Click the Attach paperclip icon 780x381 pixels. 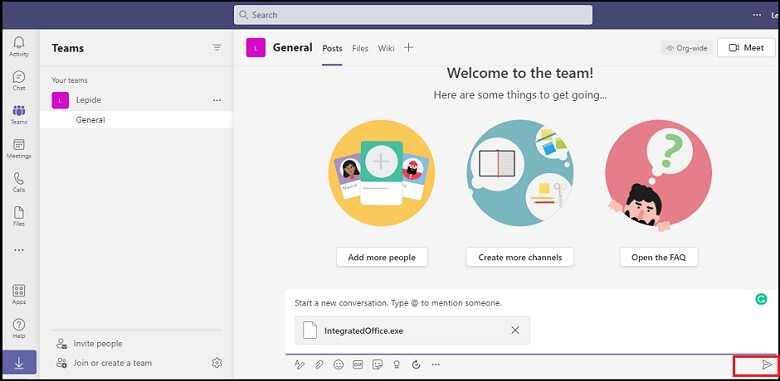click(319, 365)
